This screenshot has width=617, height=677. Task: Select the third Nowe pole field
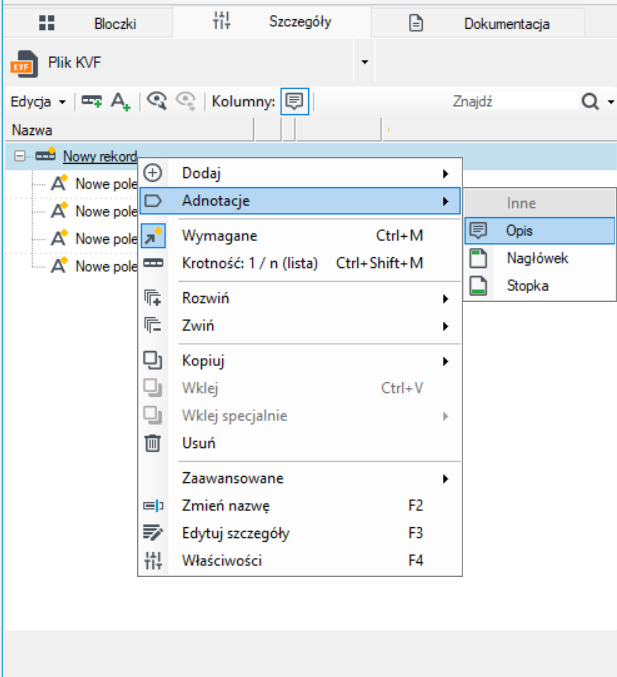pyautogui.click(x=106, y=239)
